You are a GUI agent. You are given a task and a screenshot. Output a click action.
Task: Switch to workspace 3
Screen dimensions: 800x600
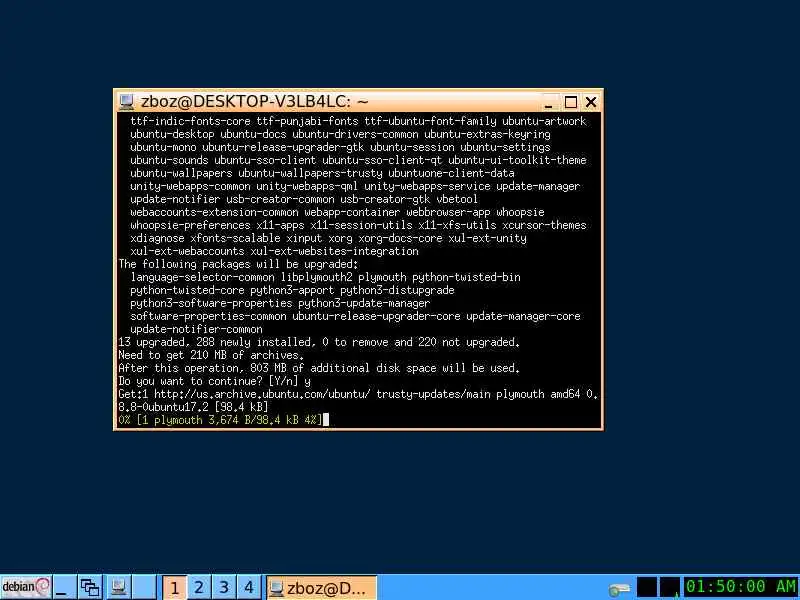pyautogui.click(x=224, y=587)
